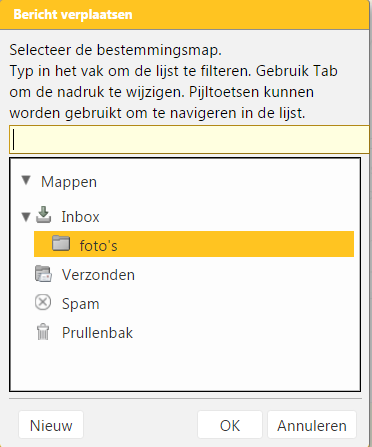
Task: Choose the foto's subfolder label
Action: [x=98, y=246]
